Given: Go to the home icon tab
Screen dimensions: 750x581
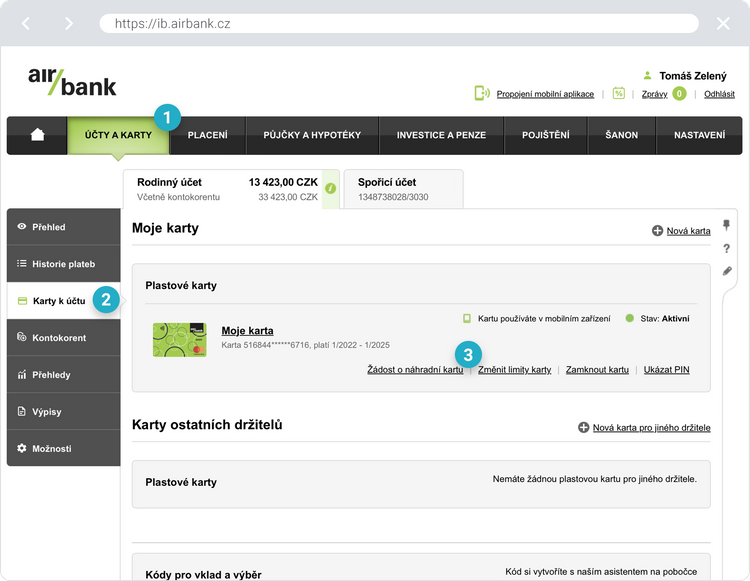Looking at the screenshot, I should pos(38,135).
